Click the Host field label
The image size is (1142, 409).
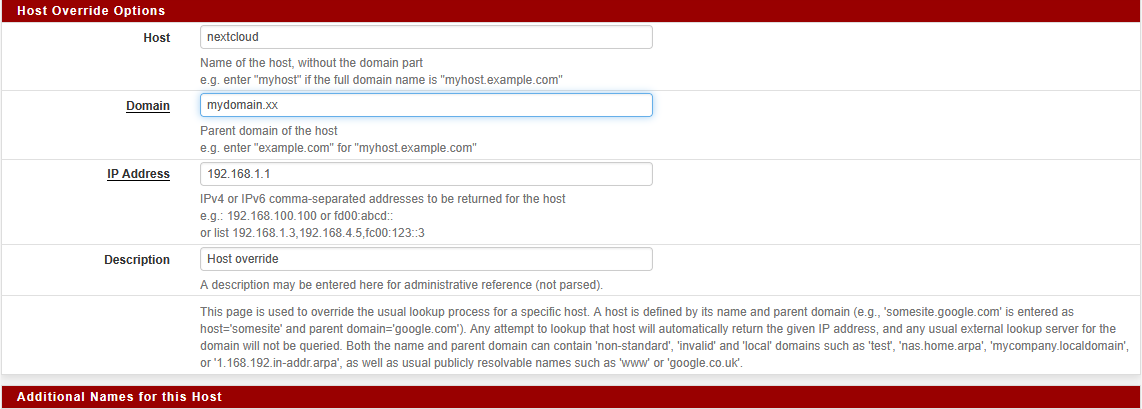(157, 38)
